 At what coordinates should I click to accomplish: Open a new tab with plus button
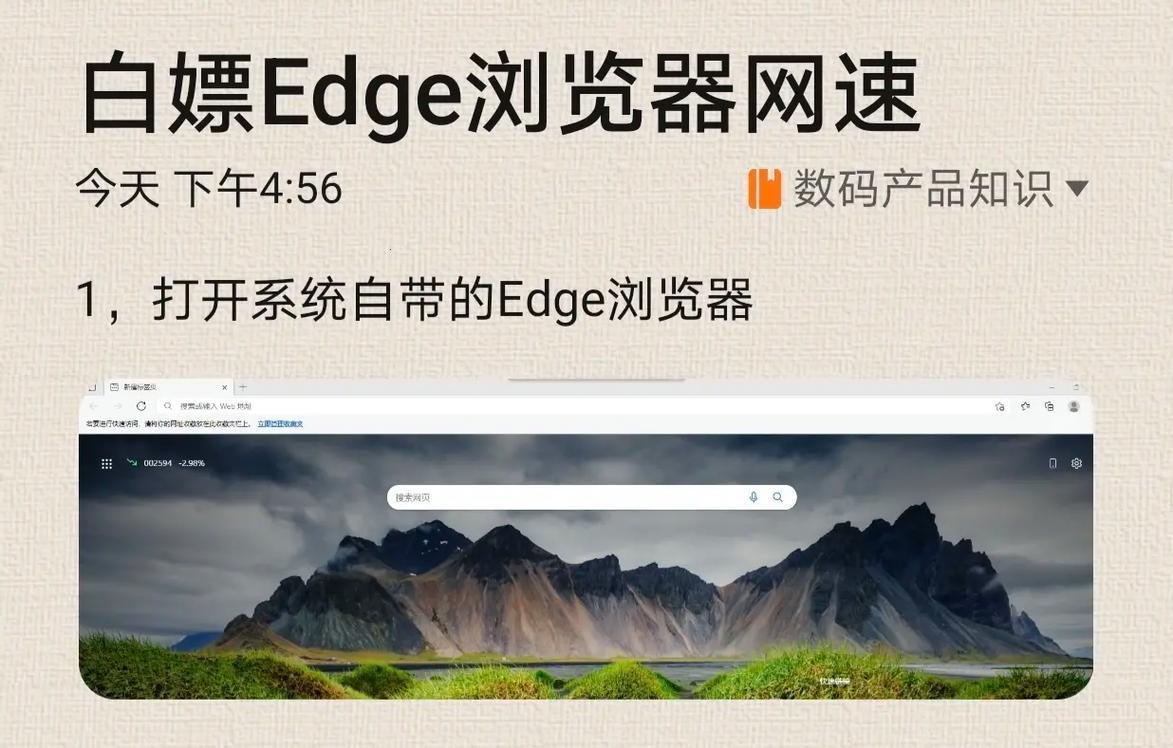pyautogui.click(x=242, y=387)
